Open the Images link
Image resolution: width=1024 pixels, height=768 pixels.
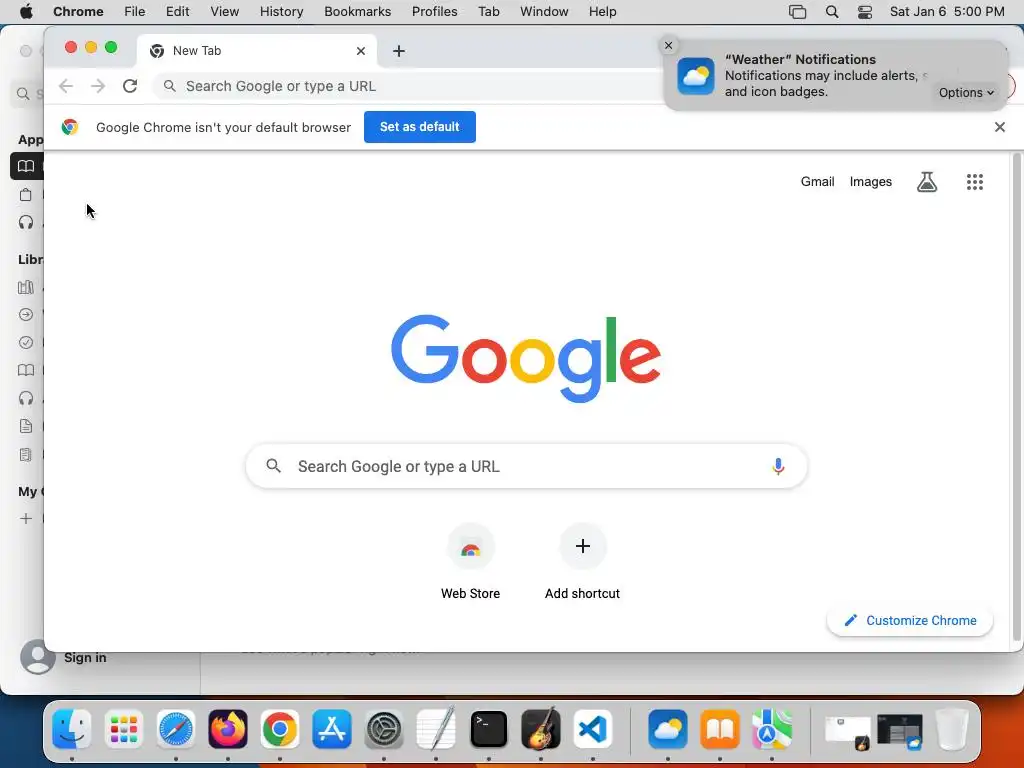point(870,182)
